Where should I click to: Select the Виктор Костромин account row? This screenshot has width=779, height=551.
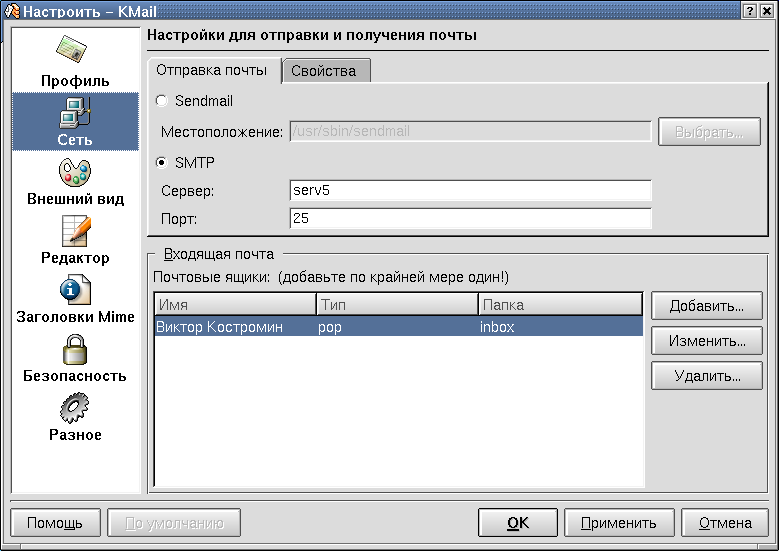click(397, 327)
